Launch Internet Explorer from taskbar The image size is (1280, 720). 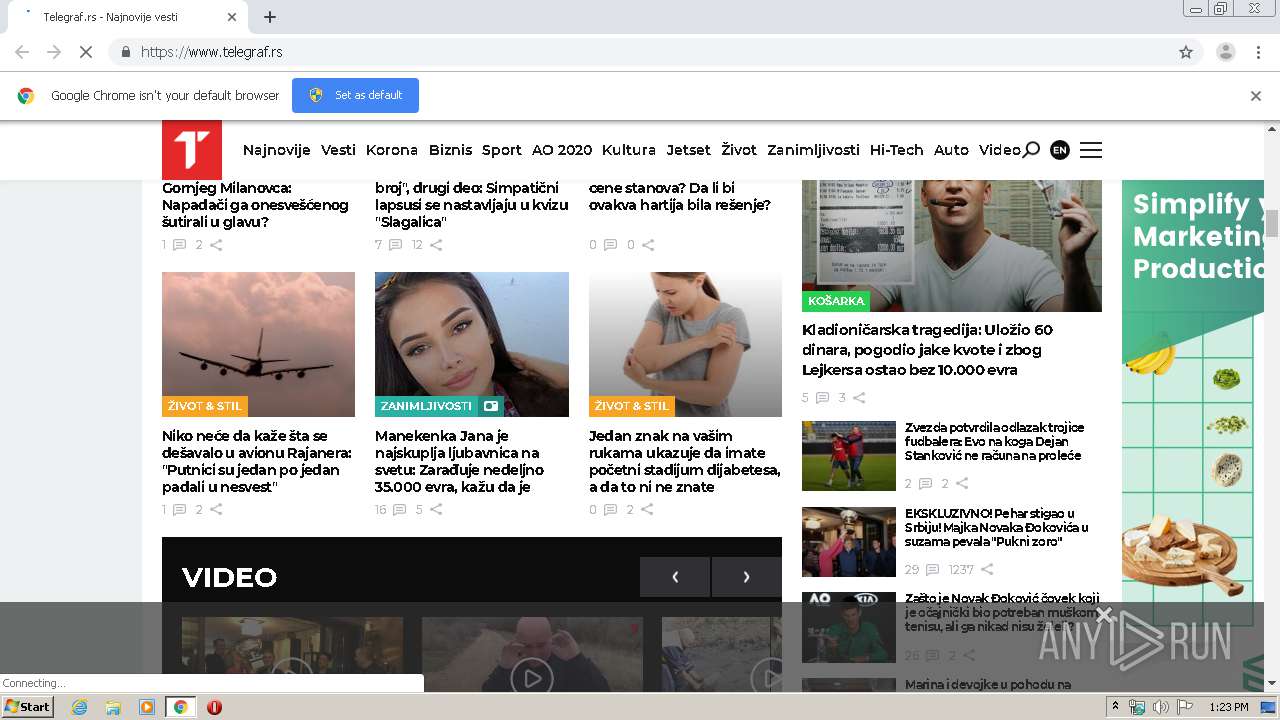pos(79,707)
